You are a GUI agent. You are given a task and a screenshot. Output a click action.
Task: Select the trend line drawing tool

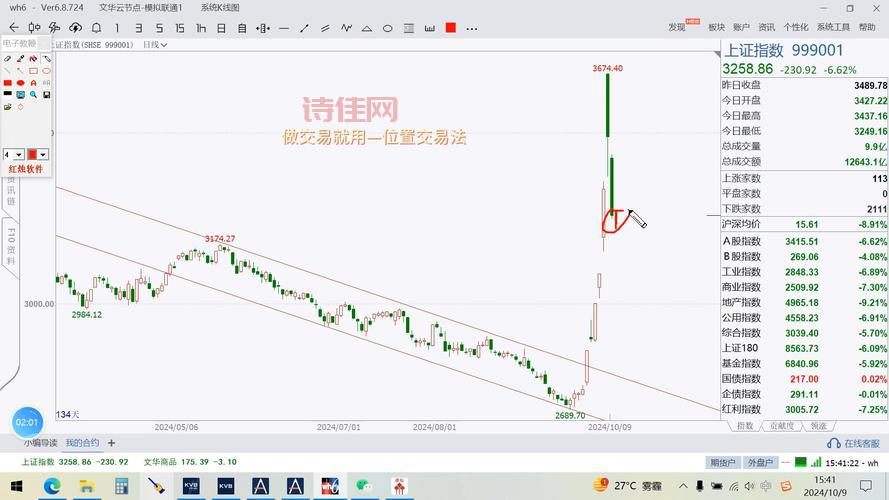(304, 28)
